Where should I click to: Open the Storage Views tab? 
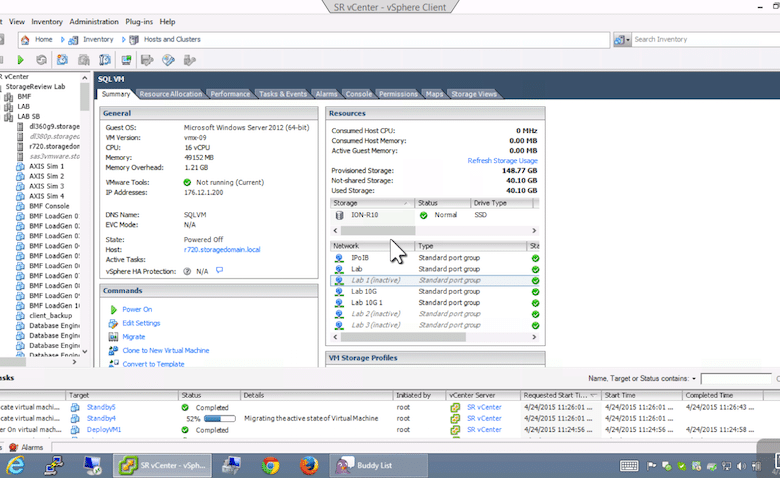pos(474,94)
